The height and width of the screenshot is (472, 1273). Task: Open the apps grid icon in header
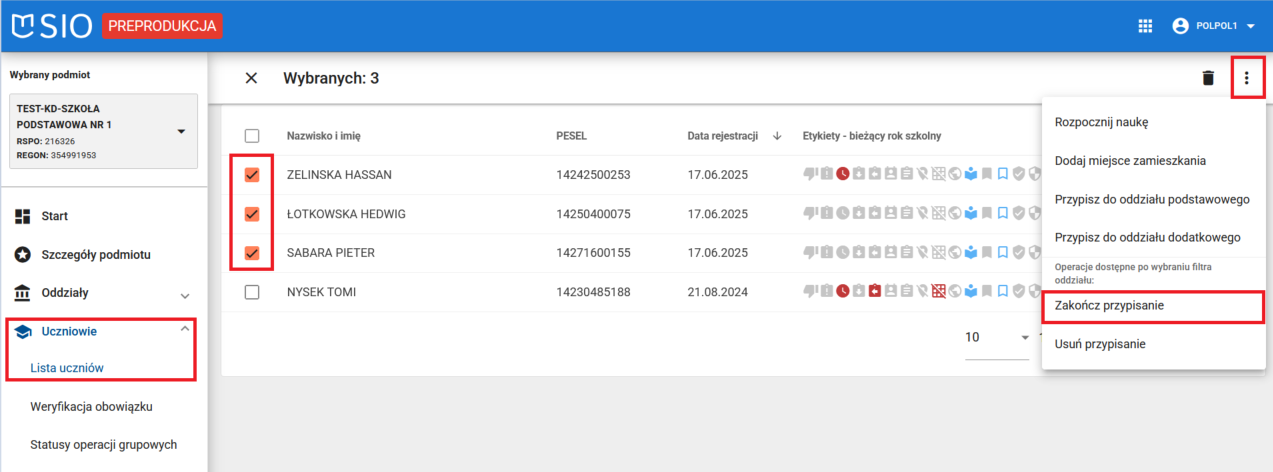pyautogui.click(x=1146, y=26)
